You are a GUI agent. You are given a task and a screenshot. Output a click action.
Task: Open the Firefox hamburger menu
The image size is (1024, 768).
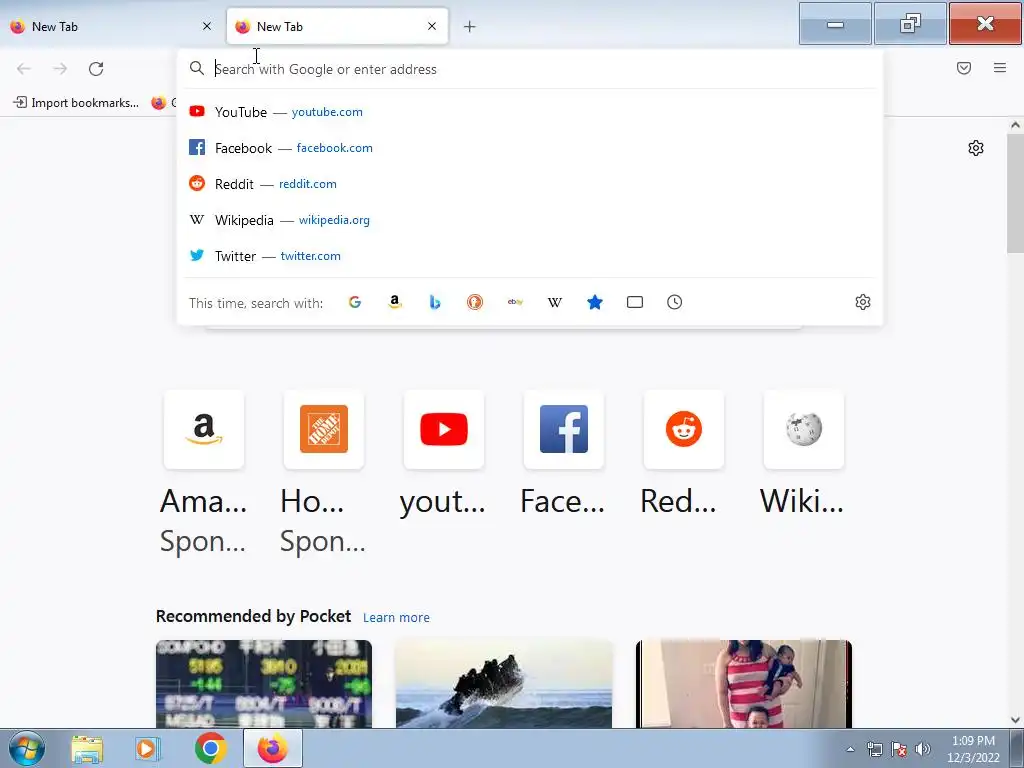click(1000, 68)
